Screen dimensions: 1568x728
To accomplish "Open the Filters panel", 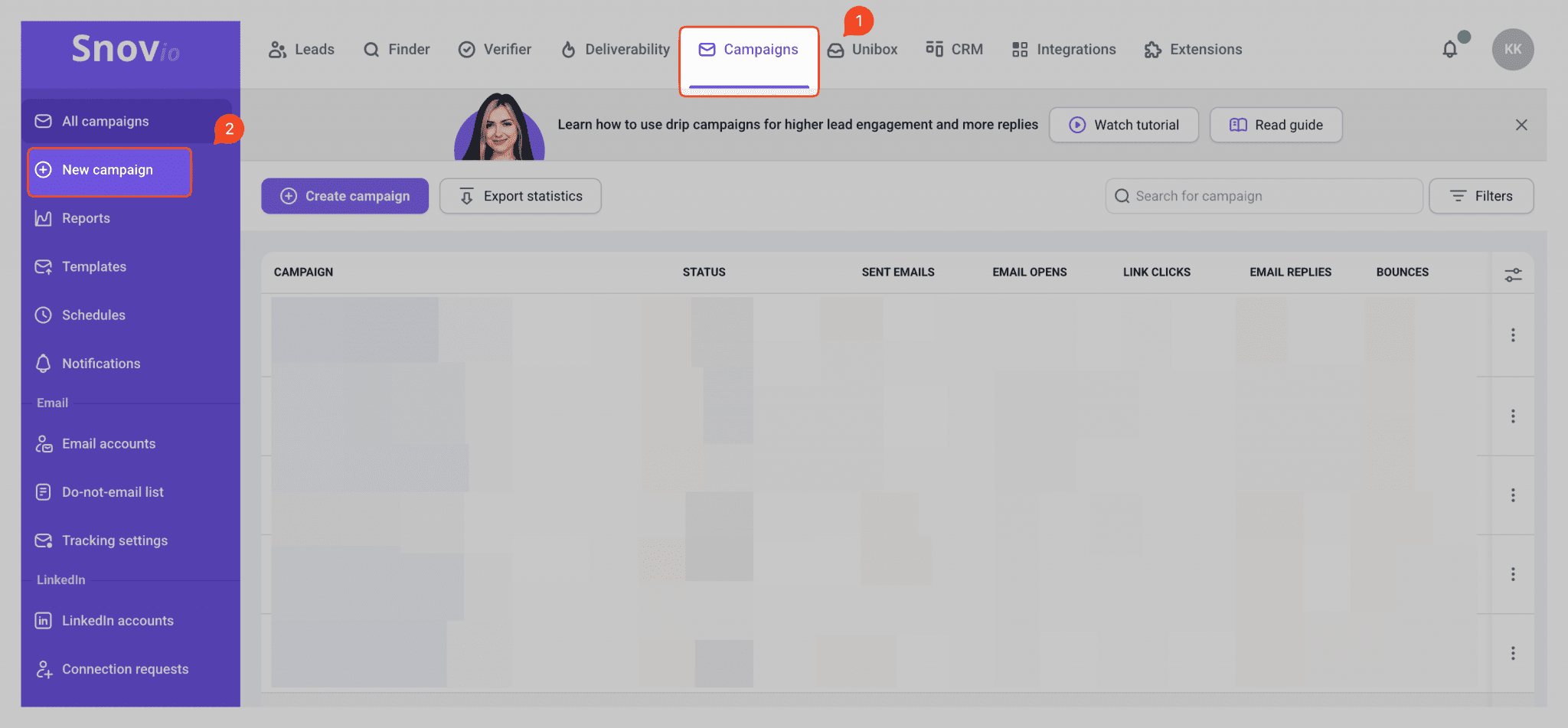I will [x=1481, y=196].
